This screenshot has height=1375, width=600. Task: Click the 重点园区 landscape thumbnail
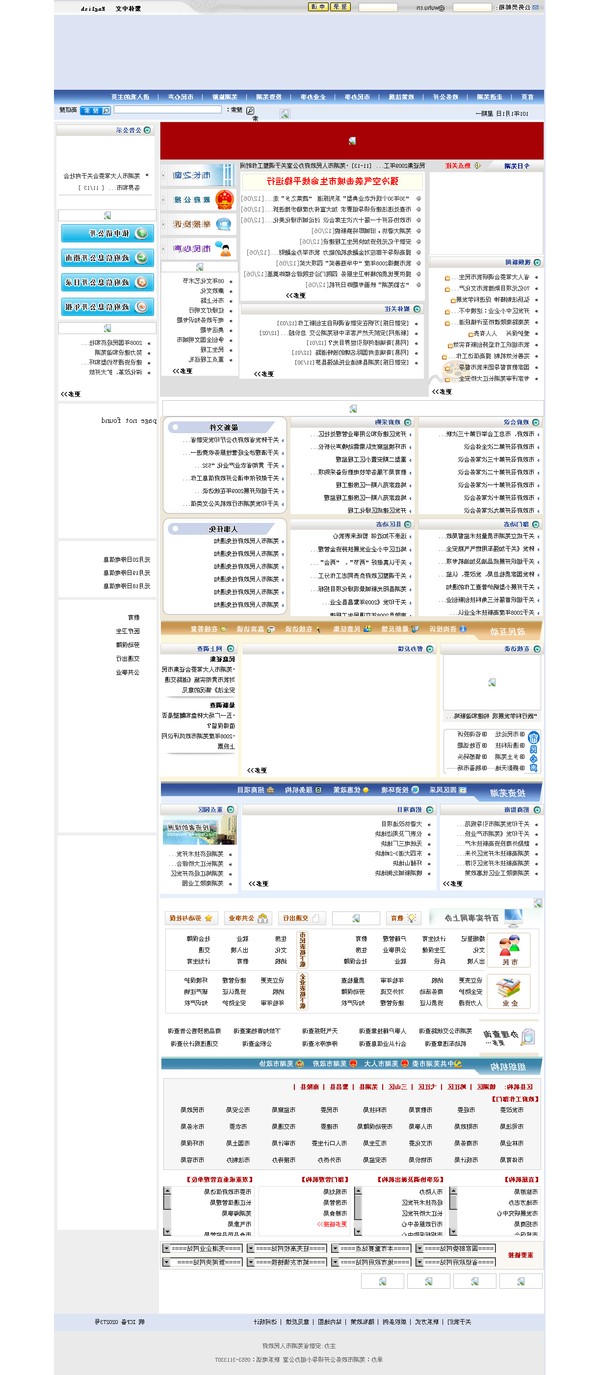pyautogui.click(x=199, y=831)
